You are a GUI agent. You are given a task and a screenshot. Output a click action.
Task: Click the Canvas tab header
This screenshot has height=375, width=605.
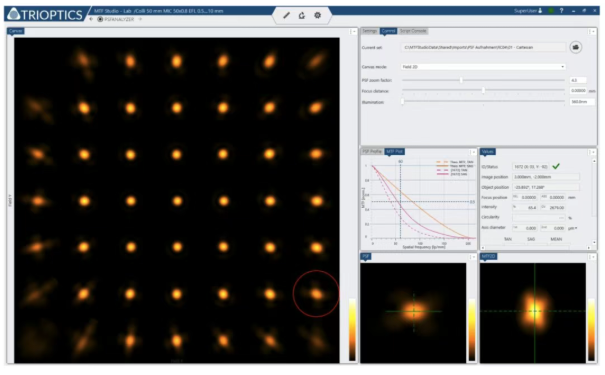tap(15, 31)
